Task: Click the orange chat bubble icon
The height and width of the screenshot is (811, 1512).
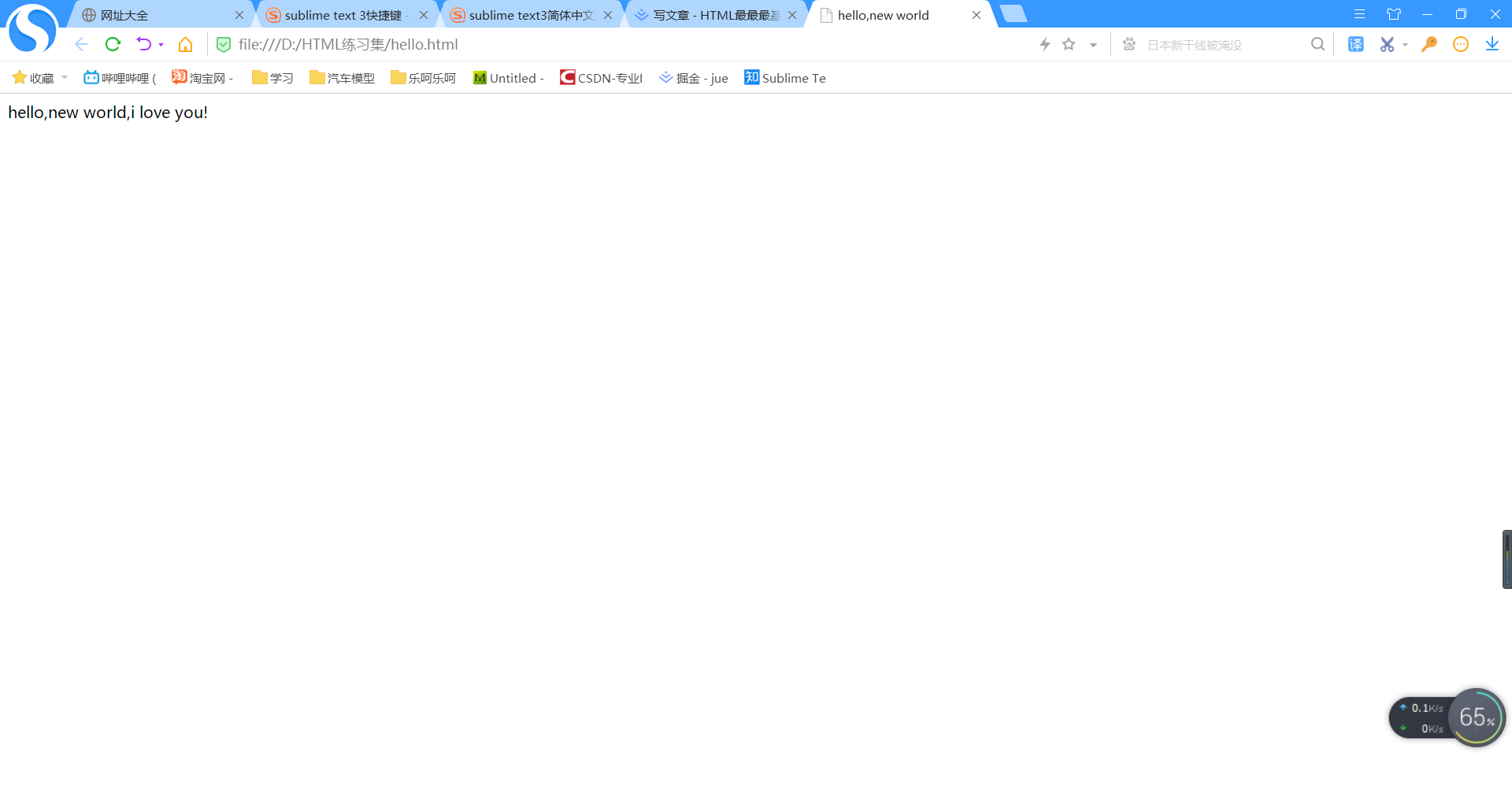Action: 1461,44
